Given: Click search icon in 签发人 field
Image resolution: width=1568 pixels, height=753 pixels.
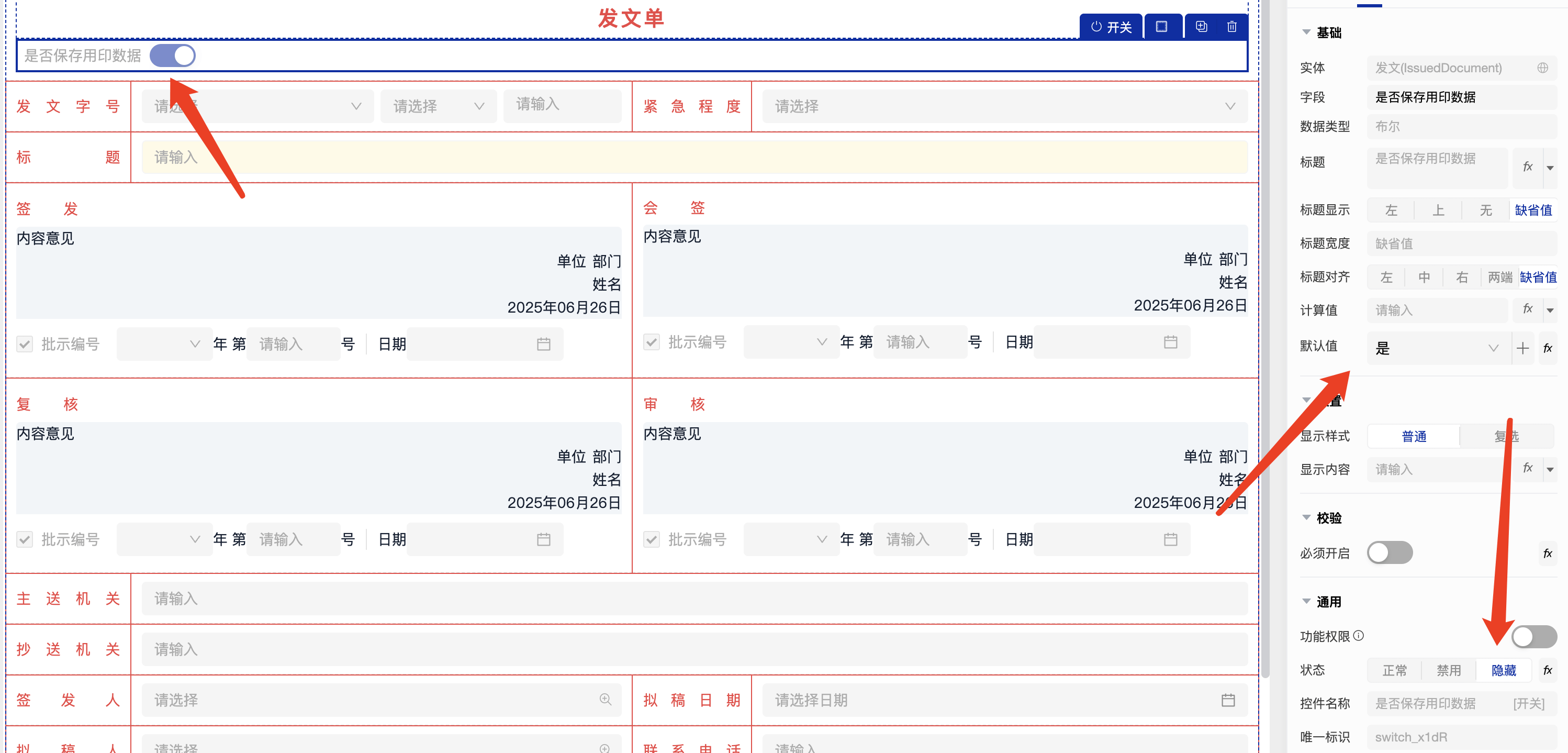Looking at the screenshot, I should coord(605,700).
